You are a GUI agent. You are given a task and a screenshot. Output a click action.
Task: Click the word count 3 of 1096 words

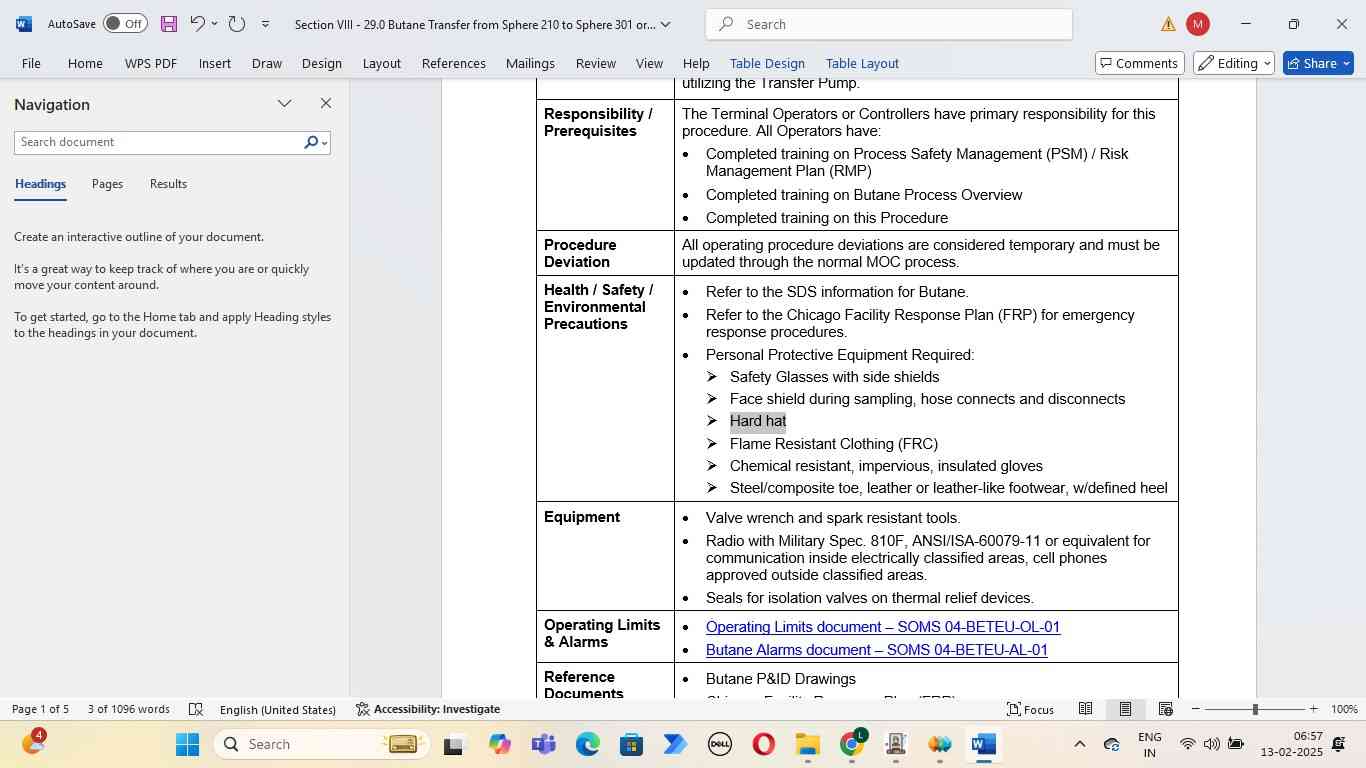[x=128, y=709]
